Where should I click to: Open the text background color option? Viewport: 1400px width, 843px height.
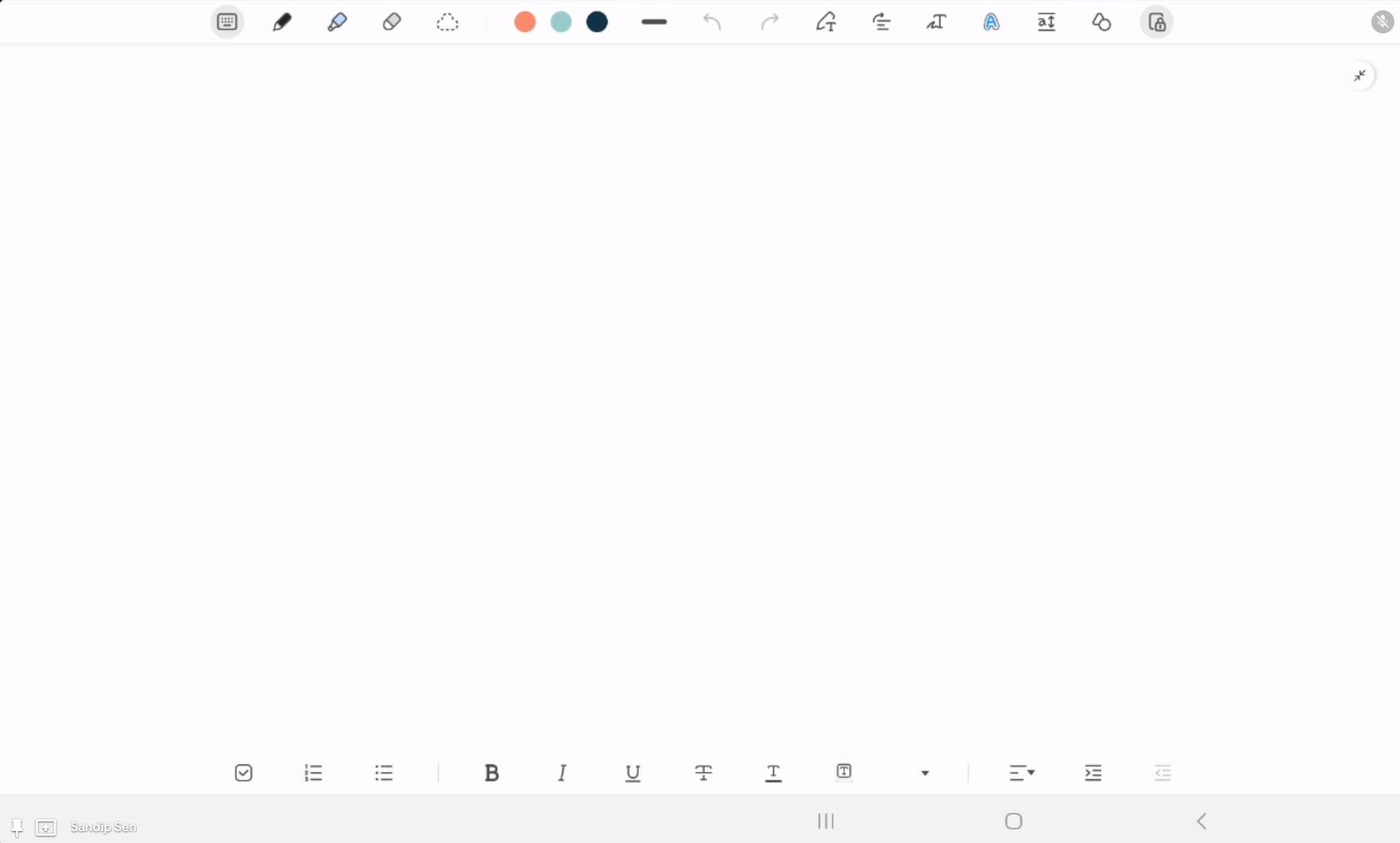[844, 772]
